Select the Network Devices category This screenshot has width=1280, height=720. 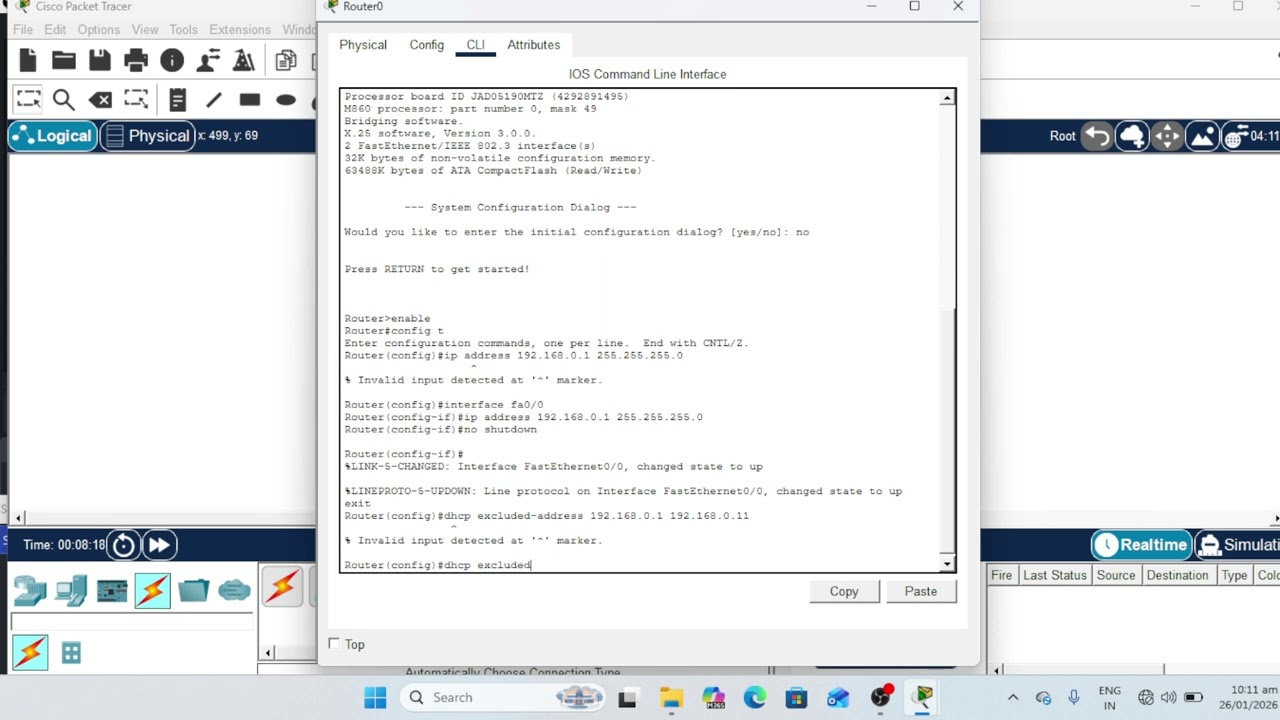click(x=30, y=591)
